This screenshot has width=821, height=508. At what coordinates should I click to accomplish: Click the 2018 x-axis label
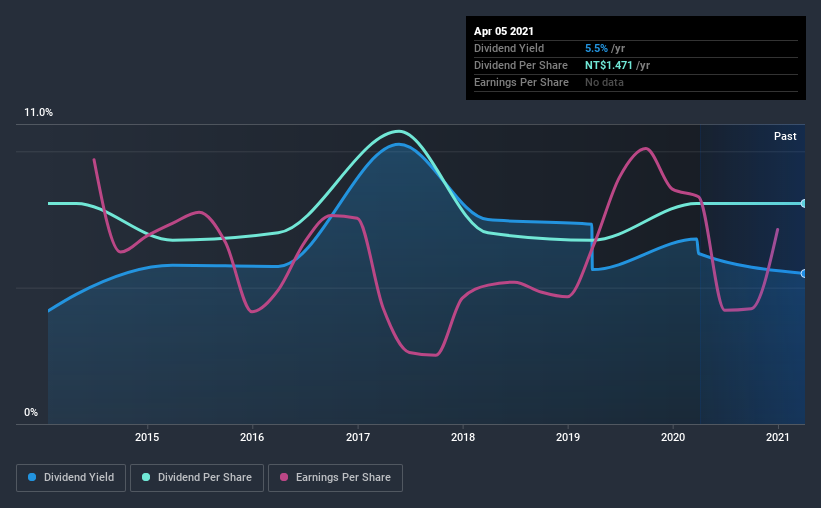pyautogui.click(x=463, y=437)
